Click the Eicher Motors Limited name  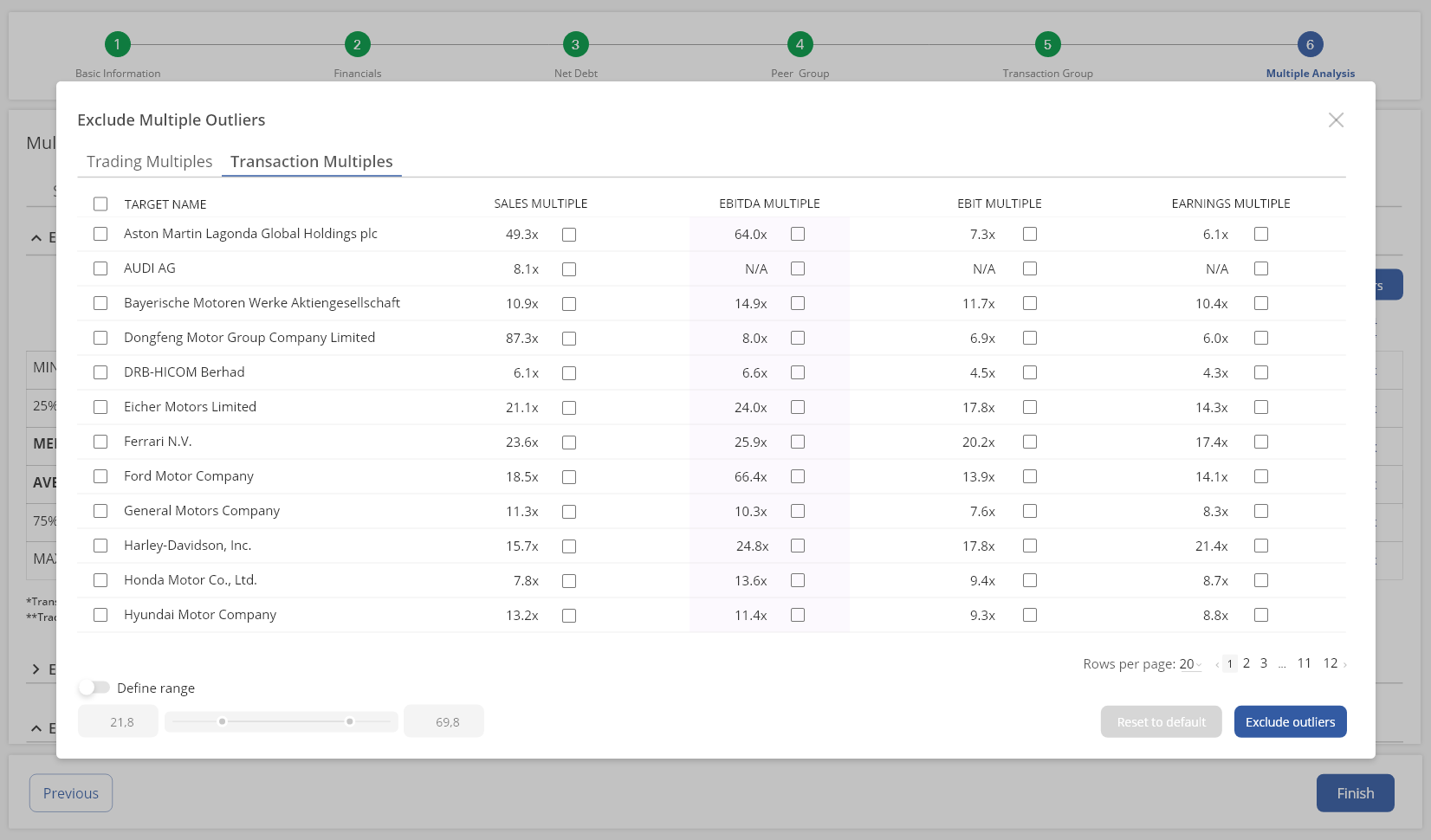tap(190, 407)
